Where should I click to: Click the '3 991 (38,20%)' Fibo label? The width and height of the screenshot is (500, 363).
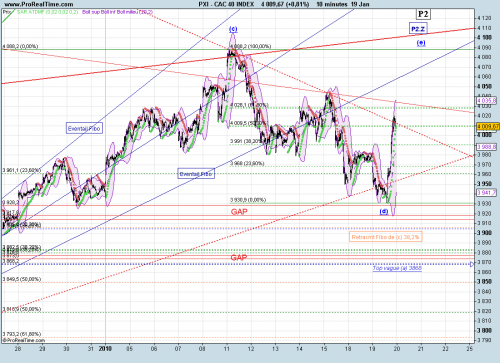coord(247,141)
